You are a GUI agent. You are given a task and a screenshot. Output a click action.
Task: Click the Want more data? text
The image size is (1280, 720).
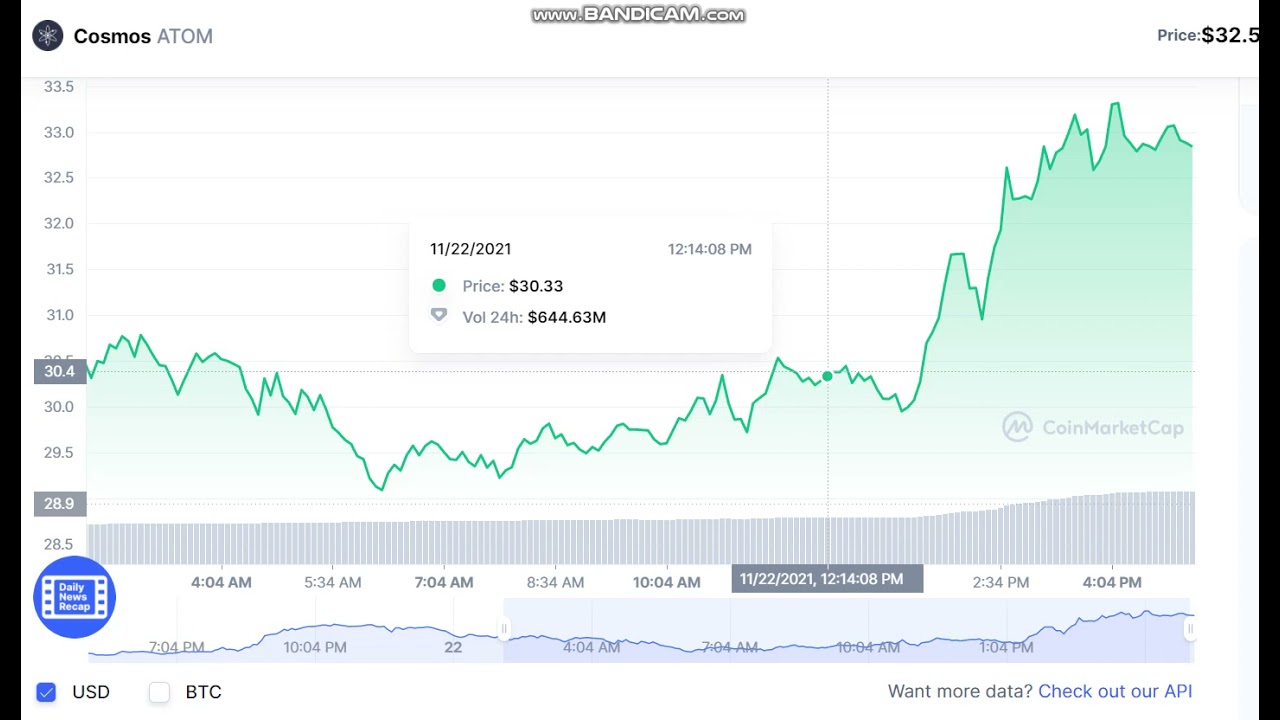960,691
